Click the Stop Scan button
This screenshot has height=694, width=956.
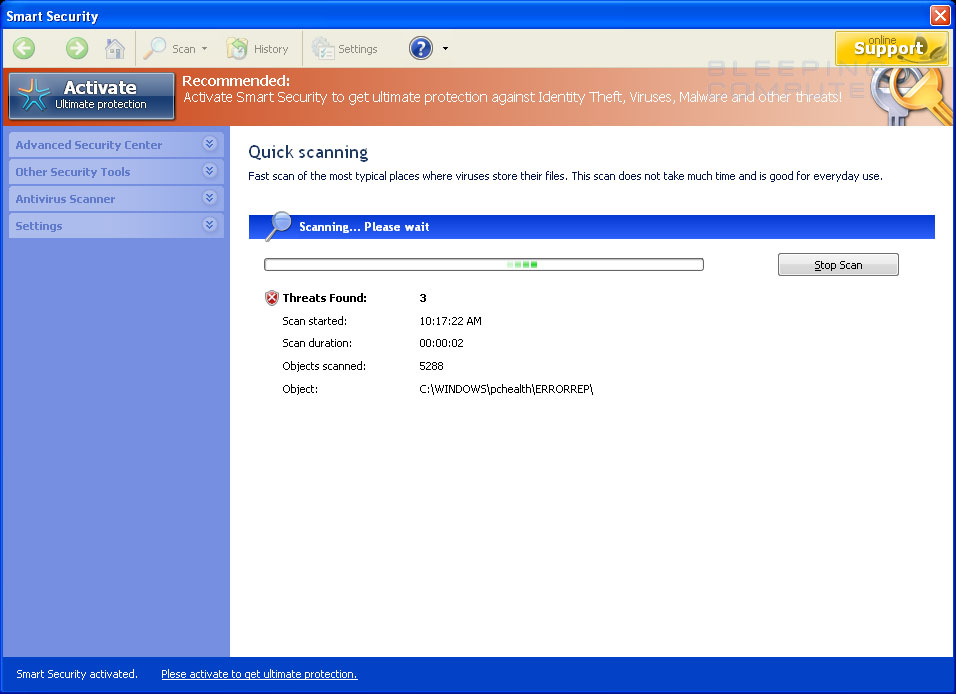click(x=838, y=265)
